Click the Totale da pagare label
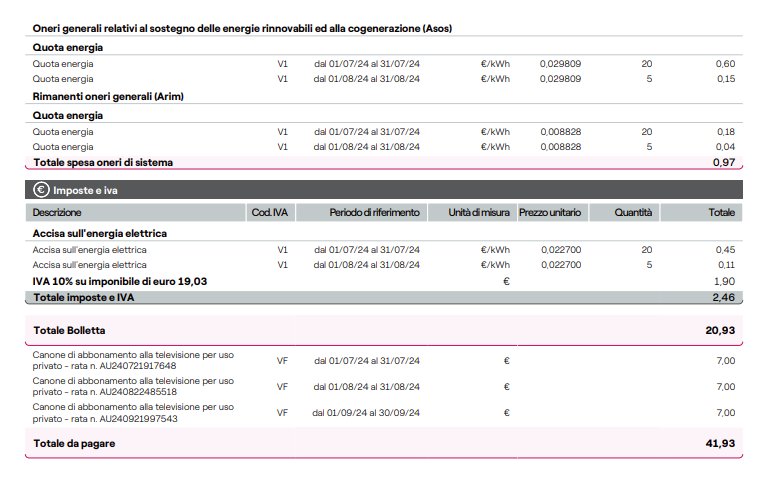 (73, 443)
